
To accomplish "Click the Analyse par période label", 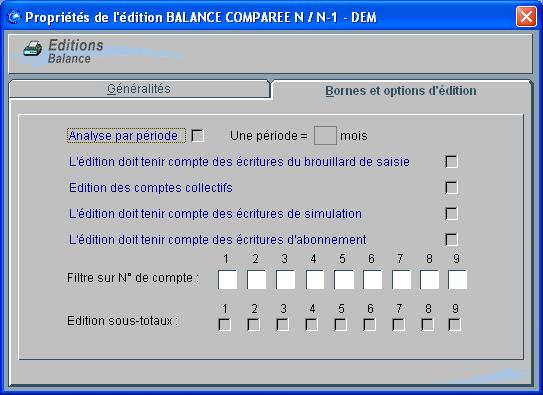I will coord(123,136).
